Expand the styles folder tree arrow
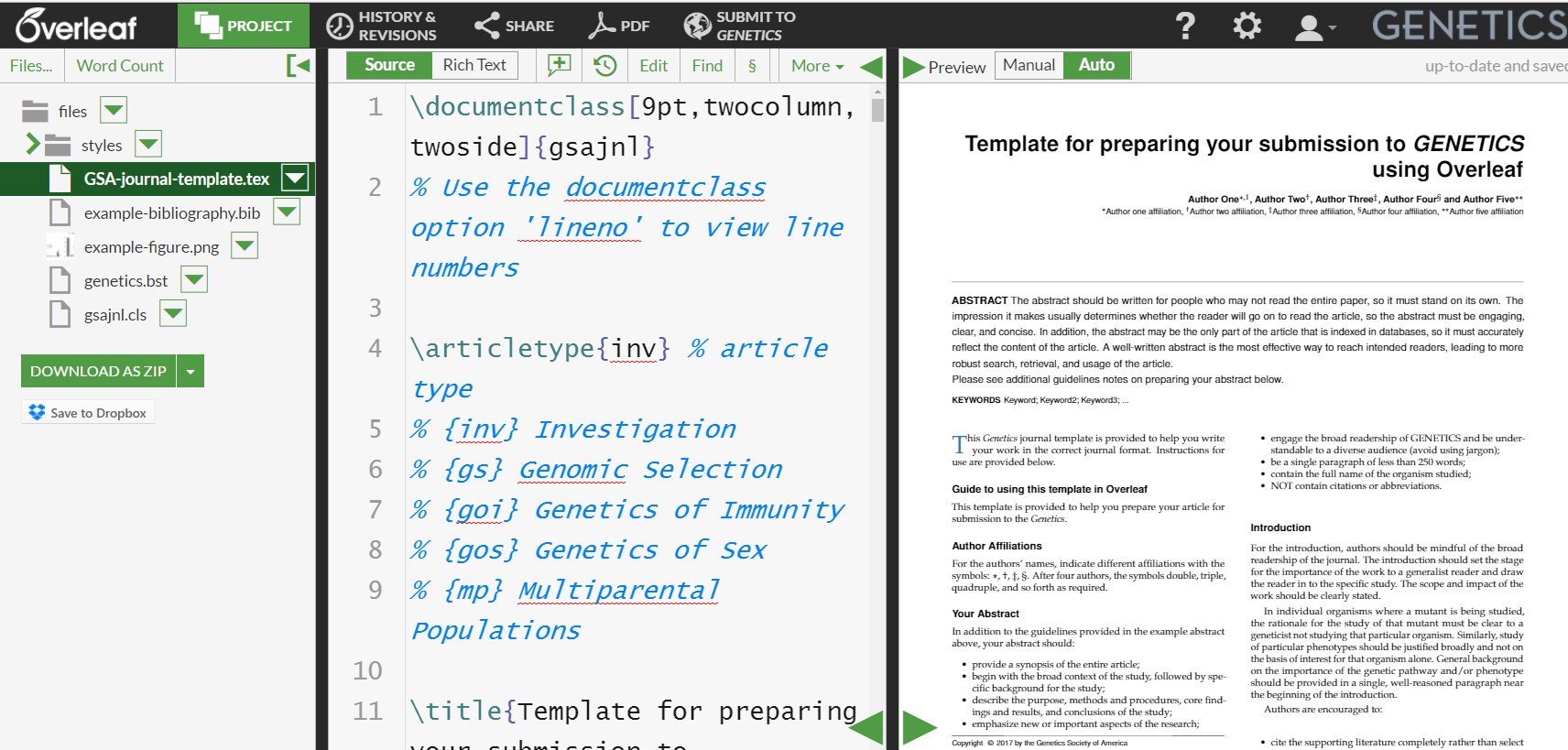The height and width of the screenshot is (750, 1568). [x=33, y=145]
